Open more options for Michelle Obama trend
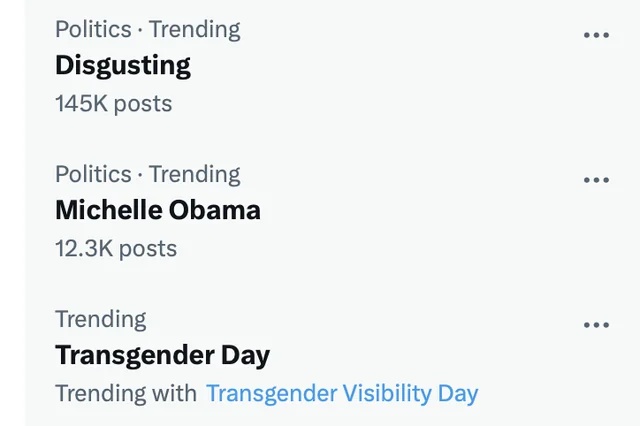Viewport: 640px width, 426px height. 596,180
